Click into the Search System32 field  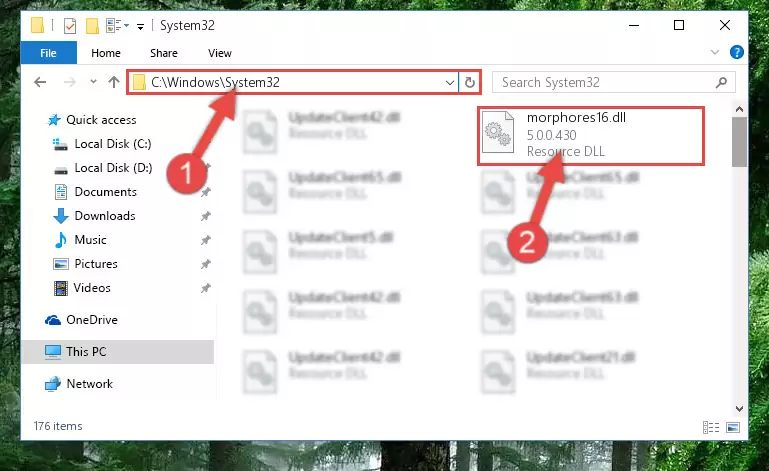click(x=606, y=82)
